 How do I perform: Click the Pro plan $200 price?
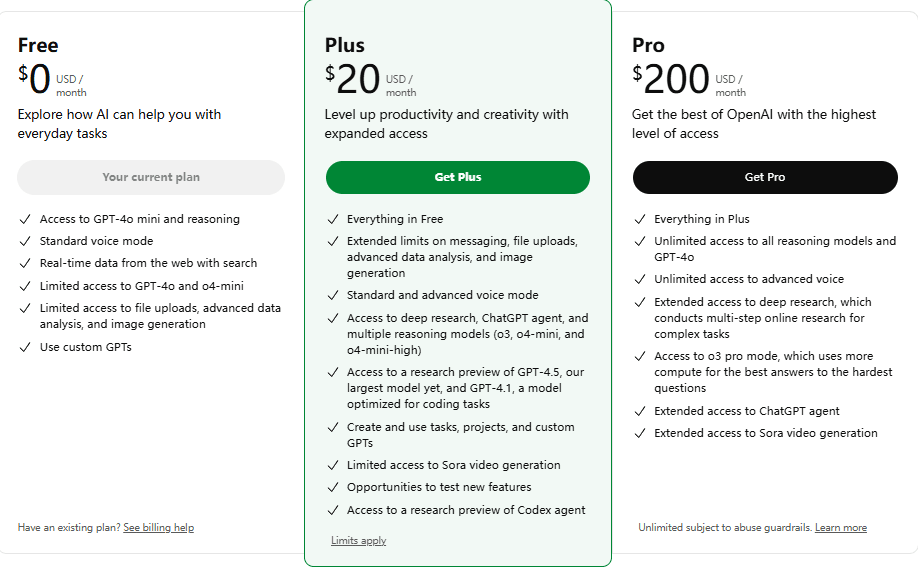point(670,79)
